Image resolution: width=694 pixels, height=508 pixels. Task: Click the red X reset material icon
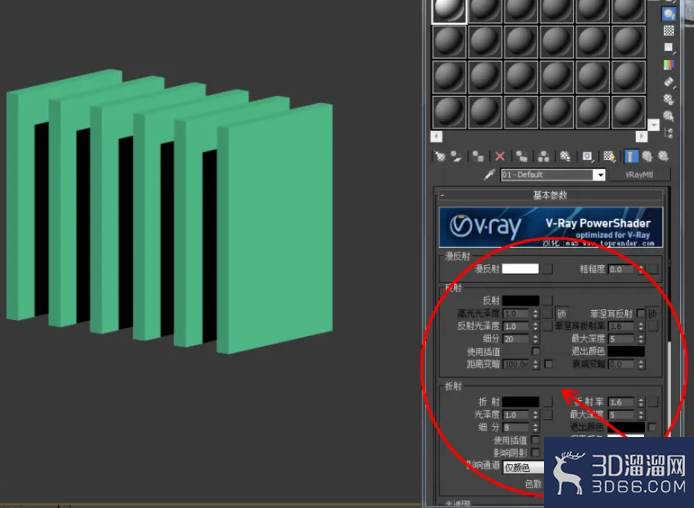point(500,156)
